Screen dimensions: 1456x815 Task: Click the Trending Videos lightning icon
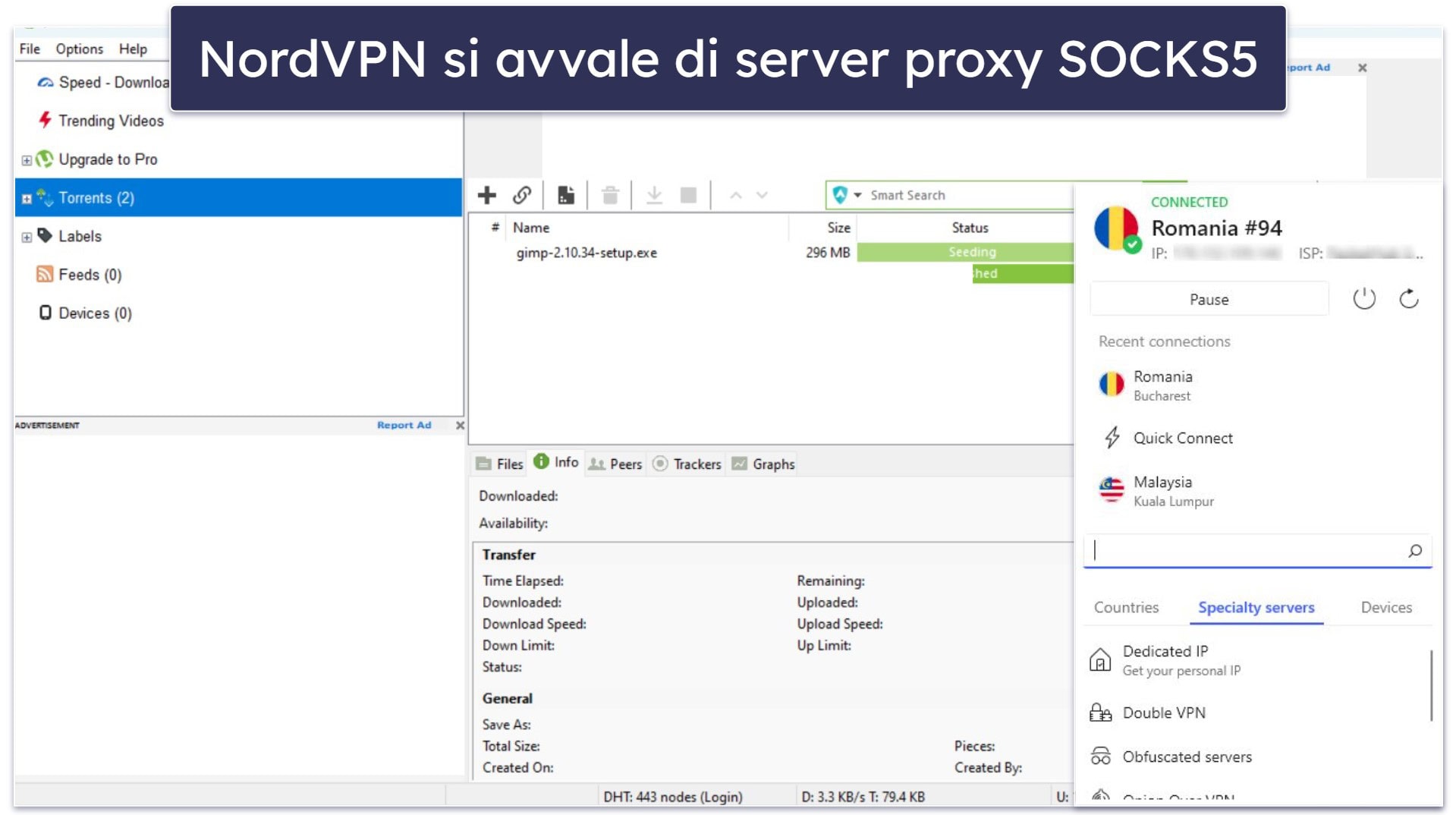(x=46, y=120)
